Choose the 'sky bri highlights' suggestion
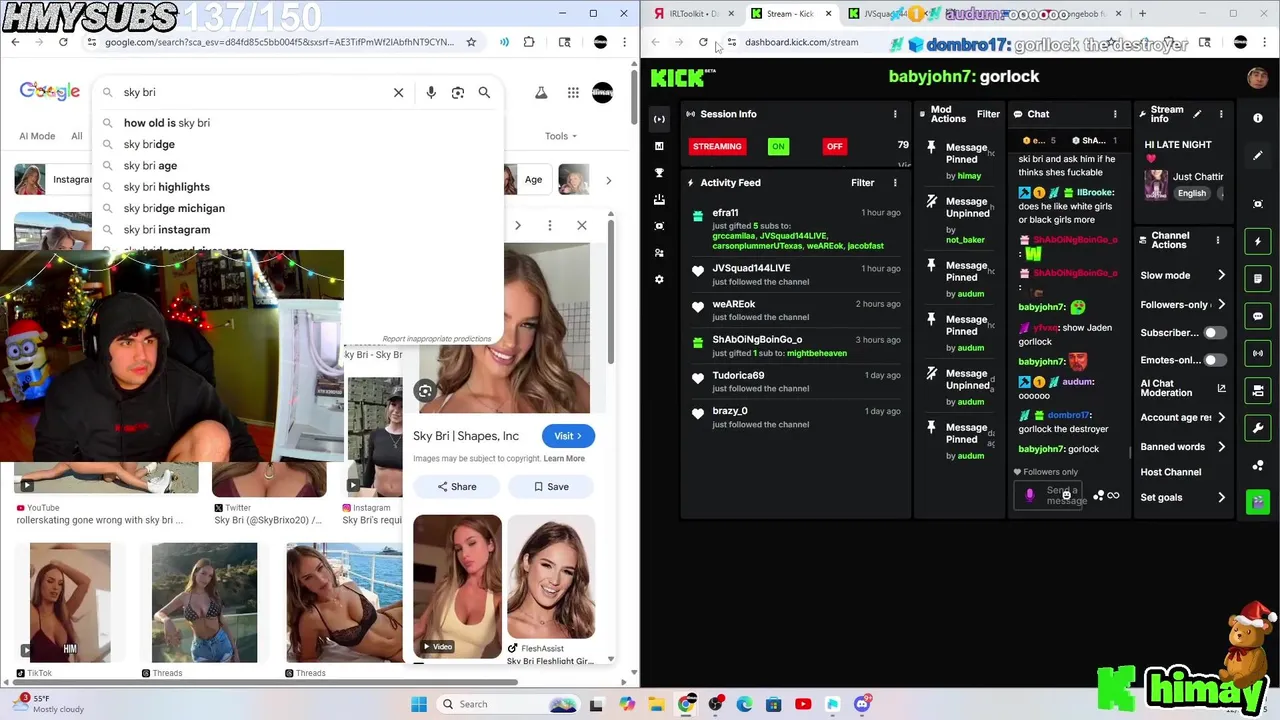 coord(166,187)
